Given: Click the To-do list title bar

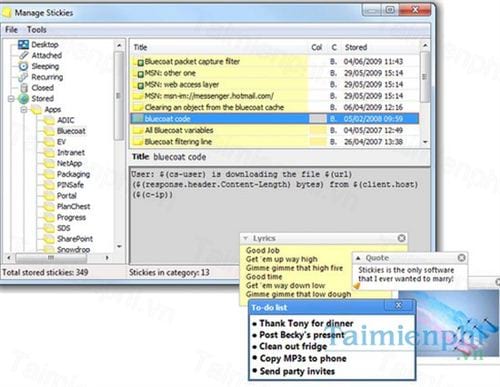Looking at the screenshot, I should (332, 307).
